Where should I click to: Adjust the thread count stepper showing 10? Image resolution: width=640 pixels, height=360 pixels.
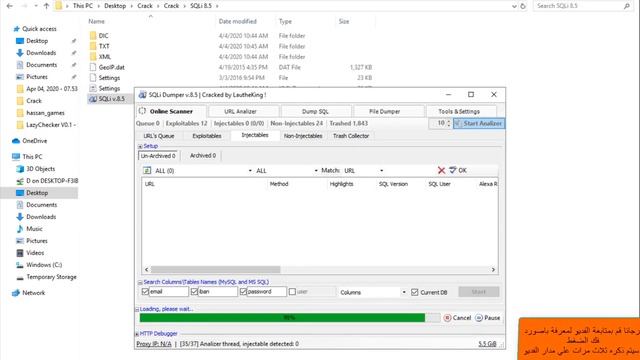[x=449, y=123]
